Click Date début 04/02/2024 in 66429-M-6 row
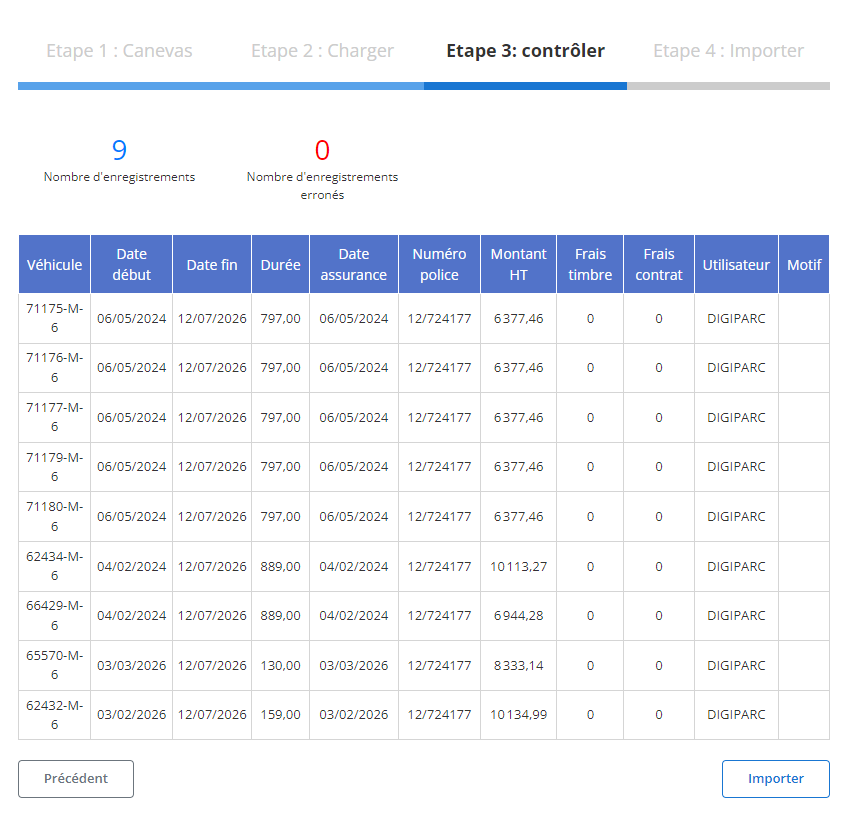Viewport: 848px width, 813px height. point(131,616)
